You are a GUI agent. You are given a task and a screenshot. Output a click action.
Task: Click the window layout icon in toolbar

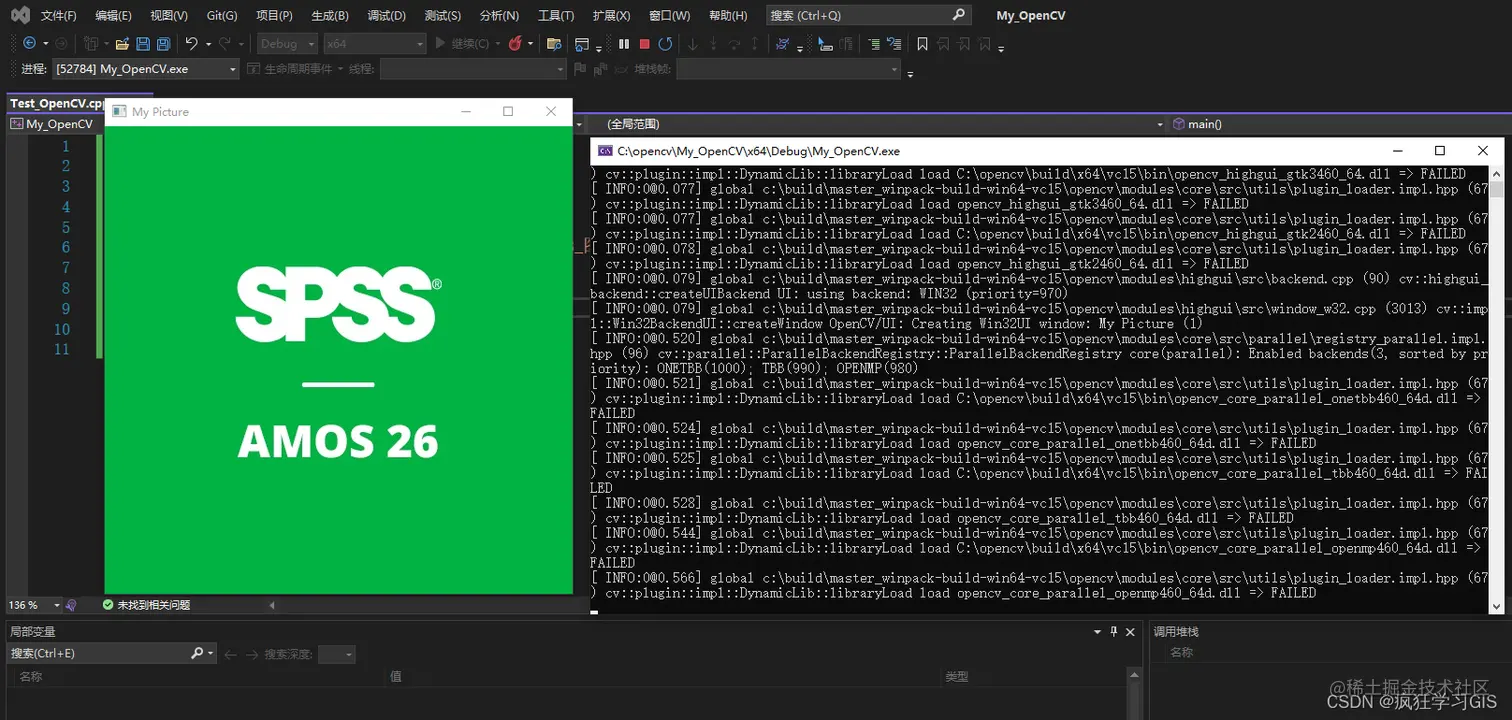[x=581, y=44]
